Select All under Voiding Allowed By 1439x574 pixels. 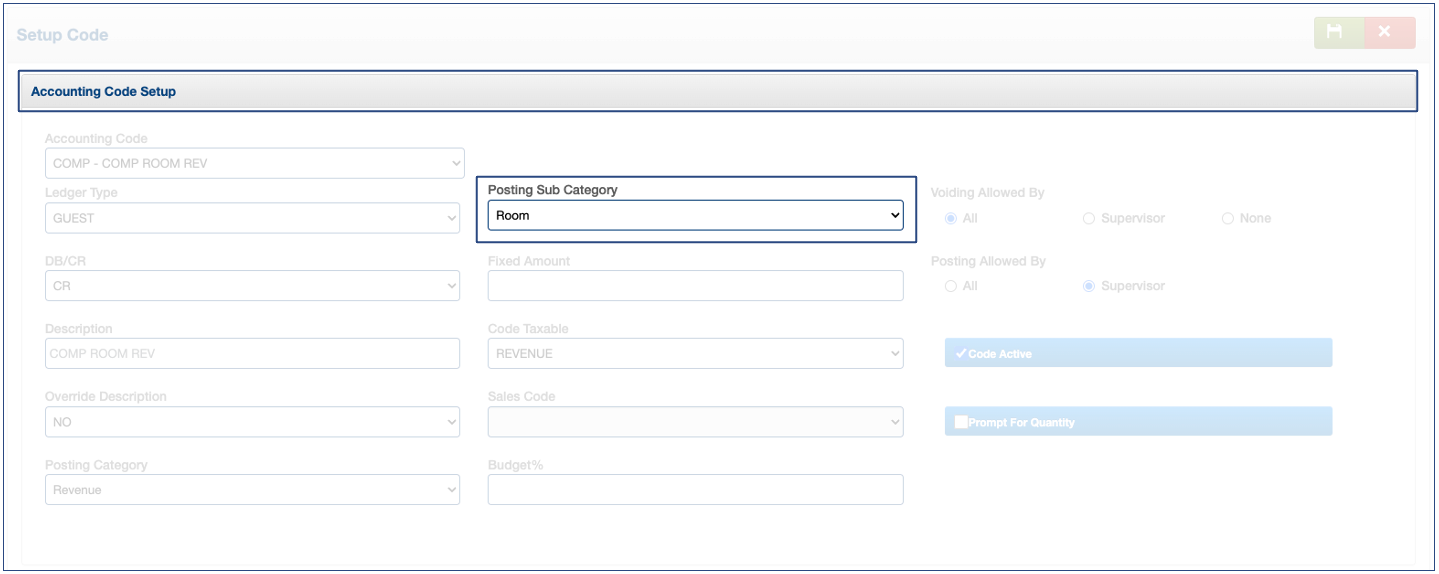tap(951, 218)
